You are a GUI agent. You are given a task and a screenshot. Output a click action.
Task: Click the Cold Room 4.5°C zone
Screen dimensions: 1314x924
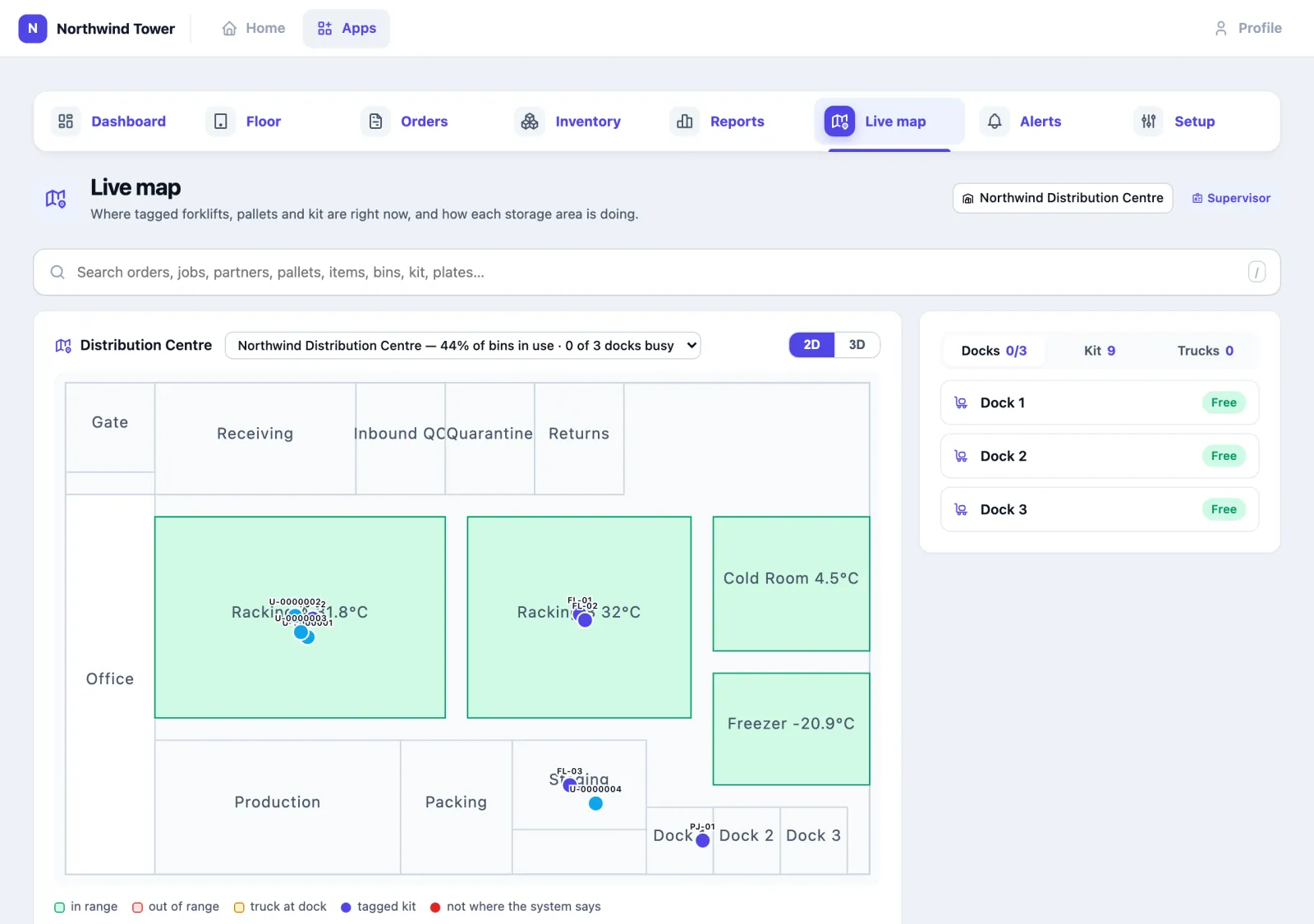click(x=791, y=584)
